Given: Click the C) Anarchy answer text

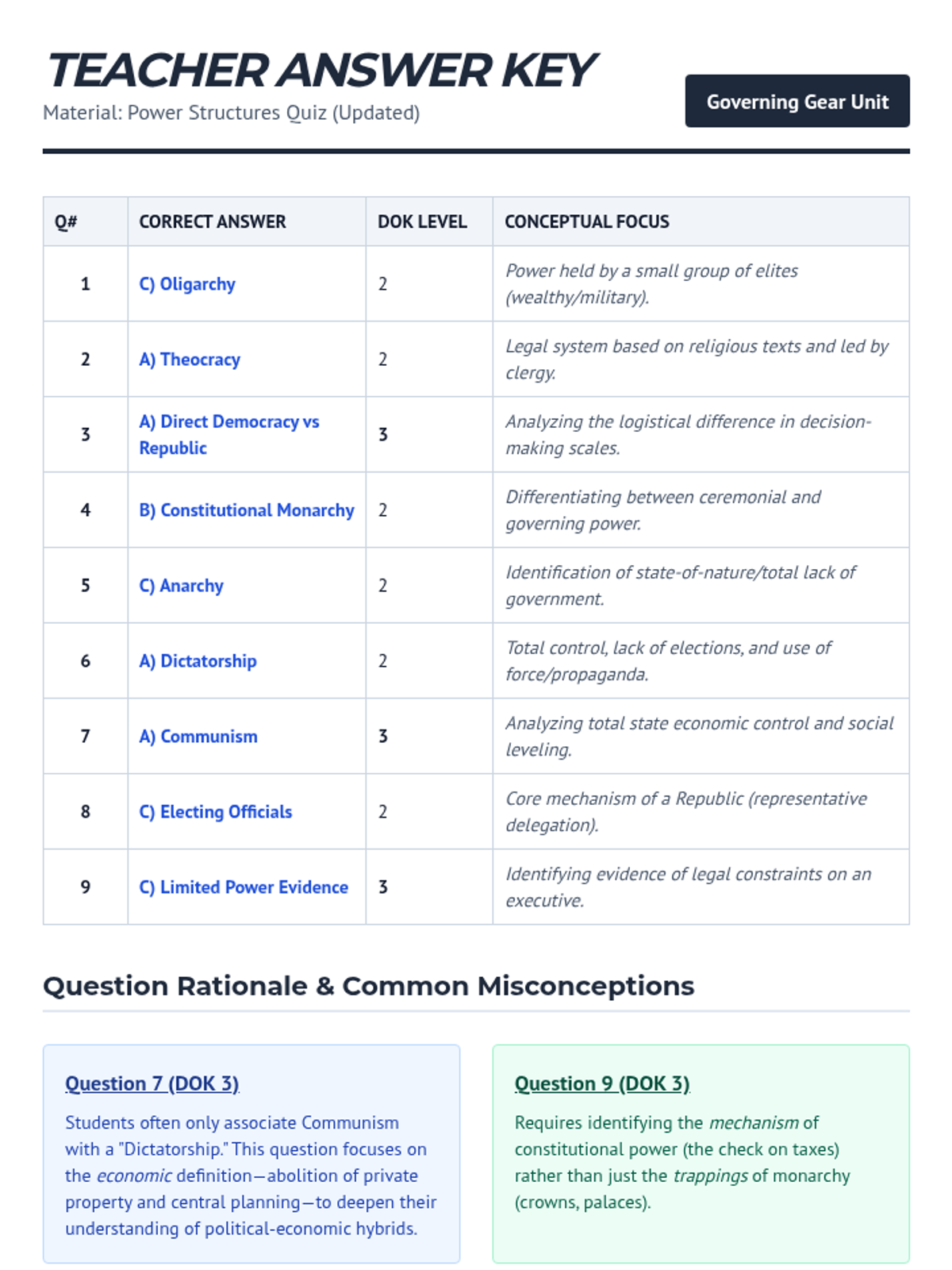Looking at the screenshot, I should pos(182,586).
